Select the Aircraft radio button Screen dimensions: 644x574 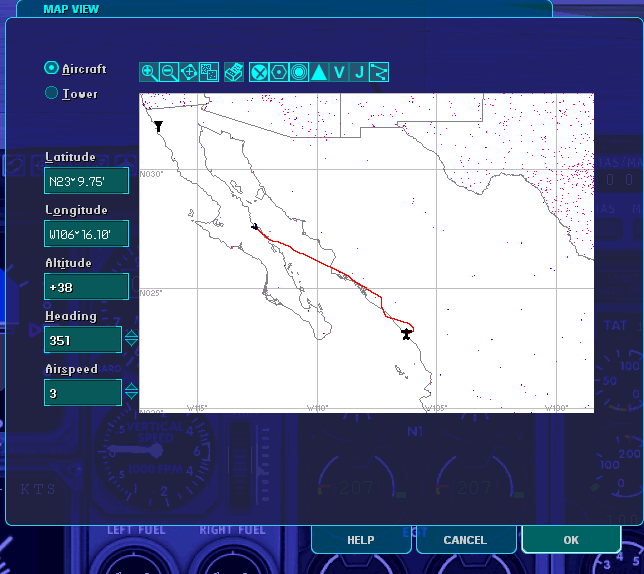coord(51,68)
